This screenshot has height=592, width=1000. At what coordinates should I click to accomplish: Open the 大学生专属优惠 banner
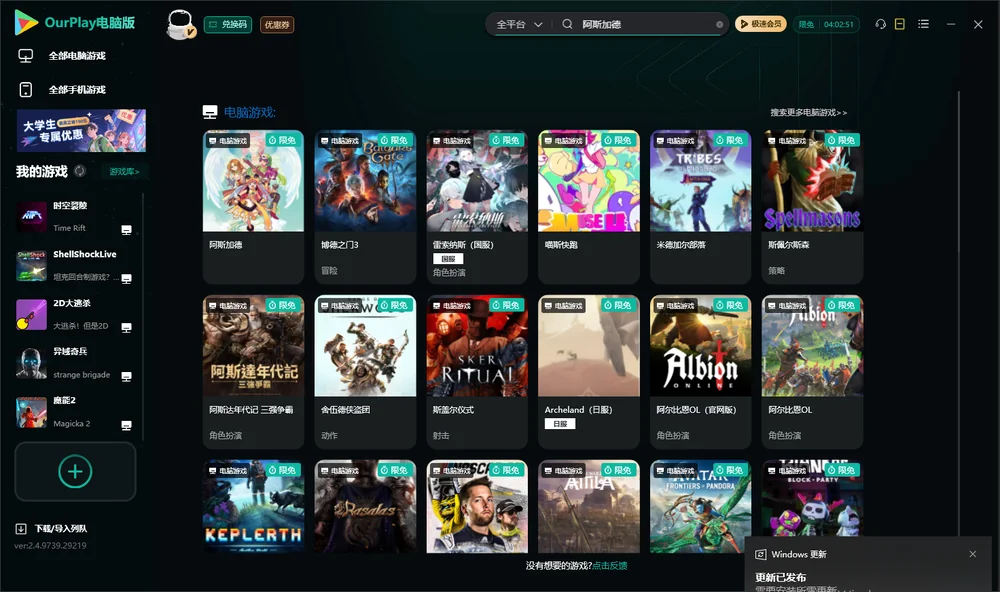pyautogui.click(x=82, y=130)
